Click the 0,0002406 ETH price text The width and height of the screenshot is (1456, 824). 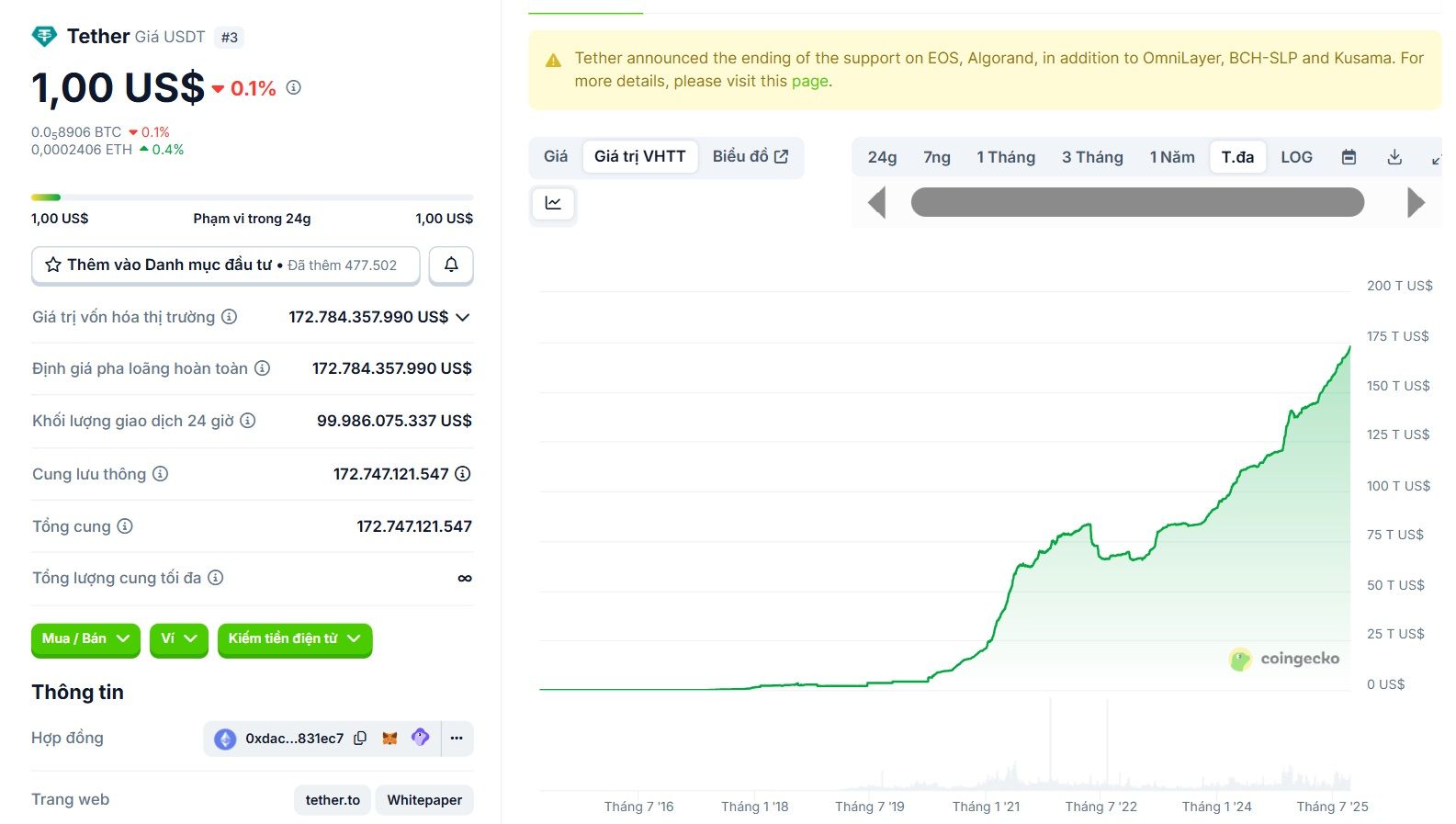[x=82, y=150]
